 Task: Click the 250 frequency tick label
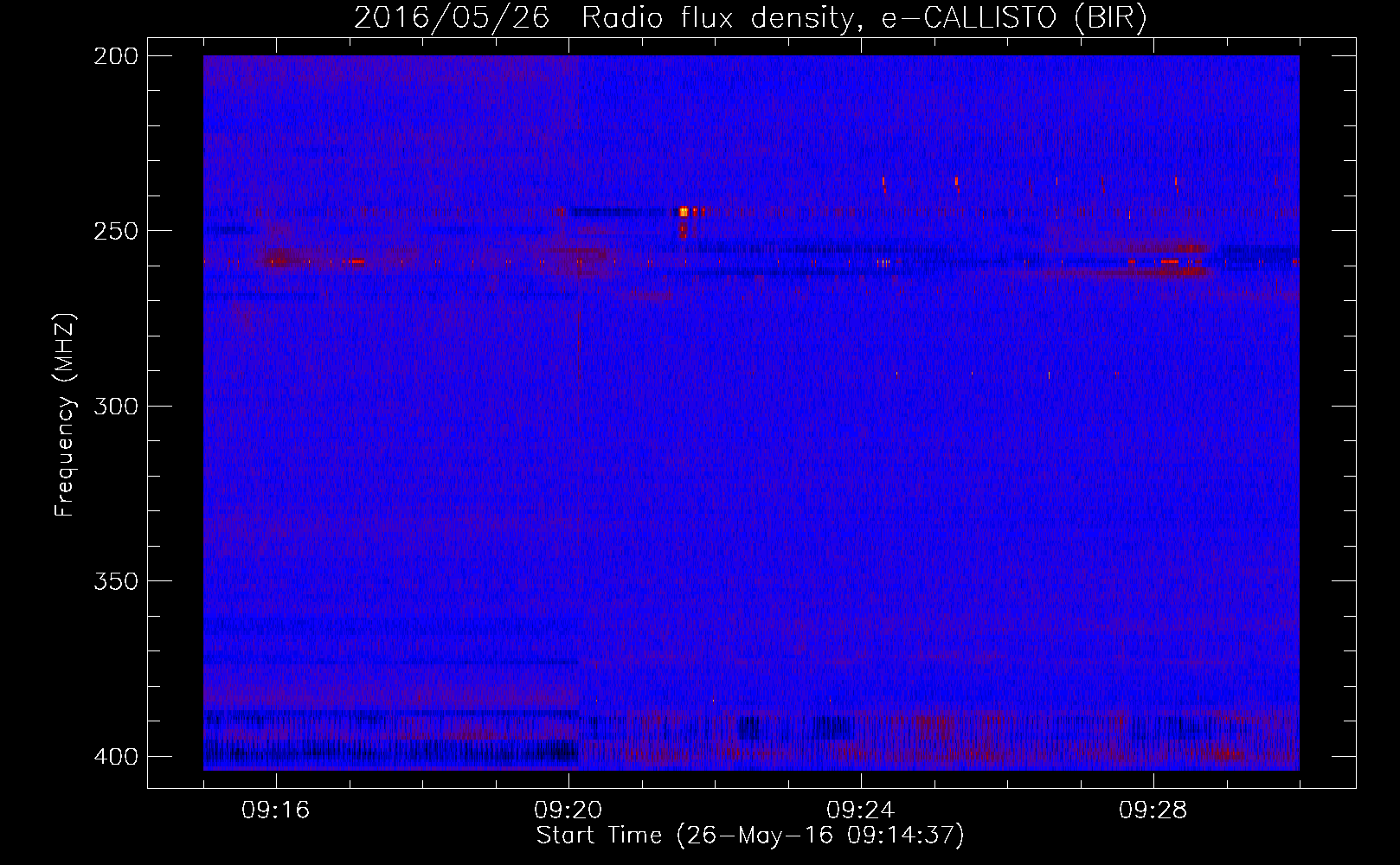pyautogui.click(x=115, y=231)
